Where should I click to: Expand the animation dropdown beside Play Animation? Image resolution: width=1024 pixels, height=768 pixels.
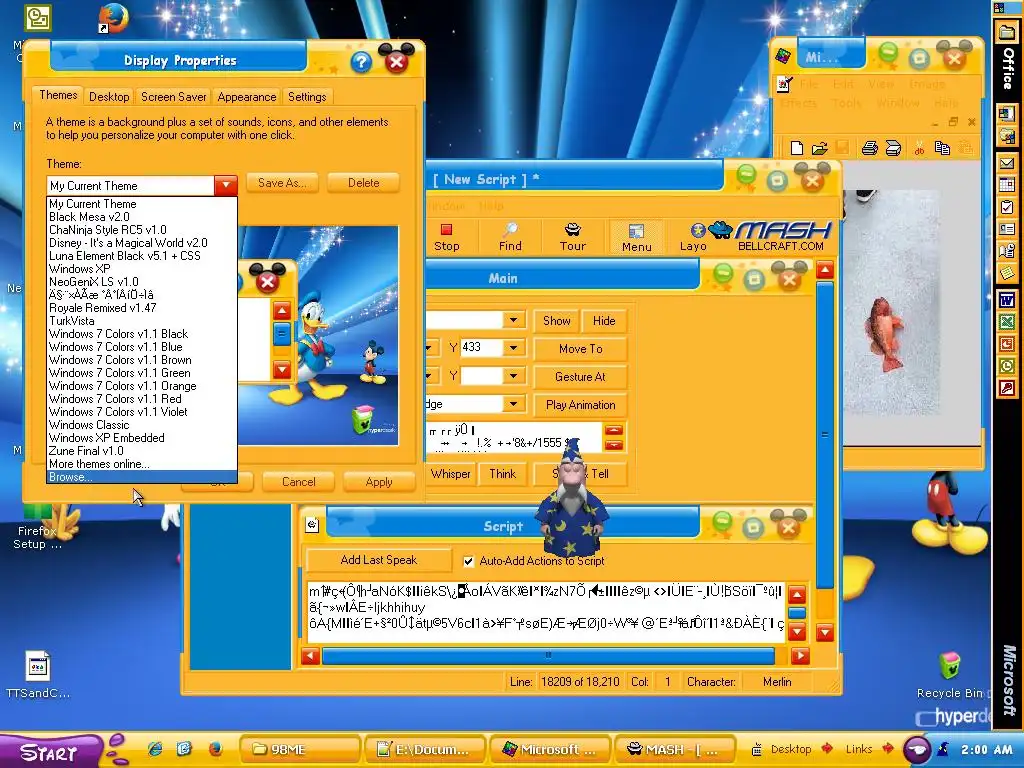click(x=513, y=404)
